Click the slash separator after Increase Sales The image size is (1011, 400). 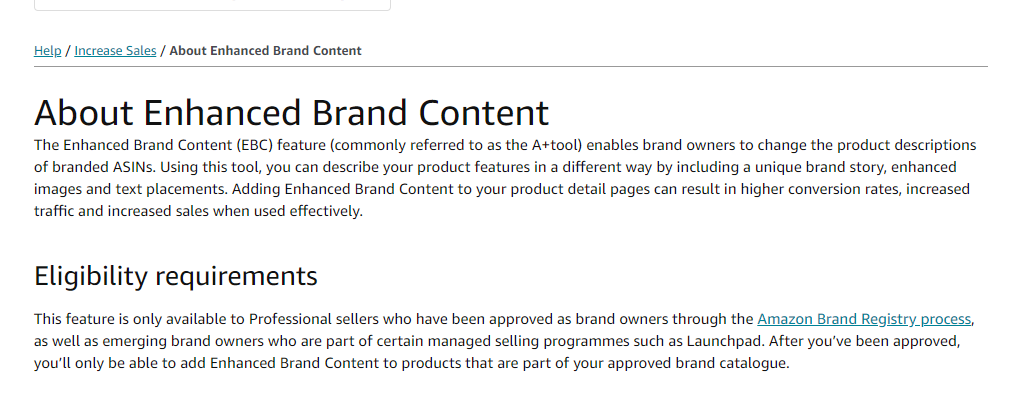(163, 50)
